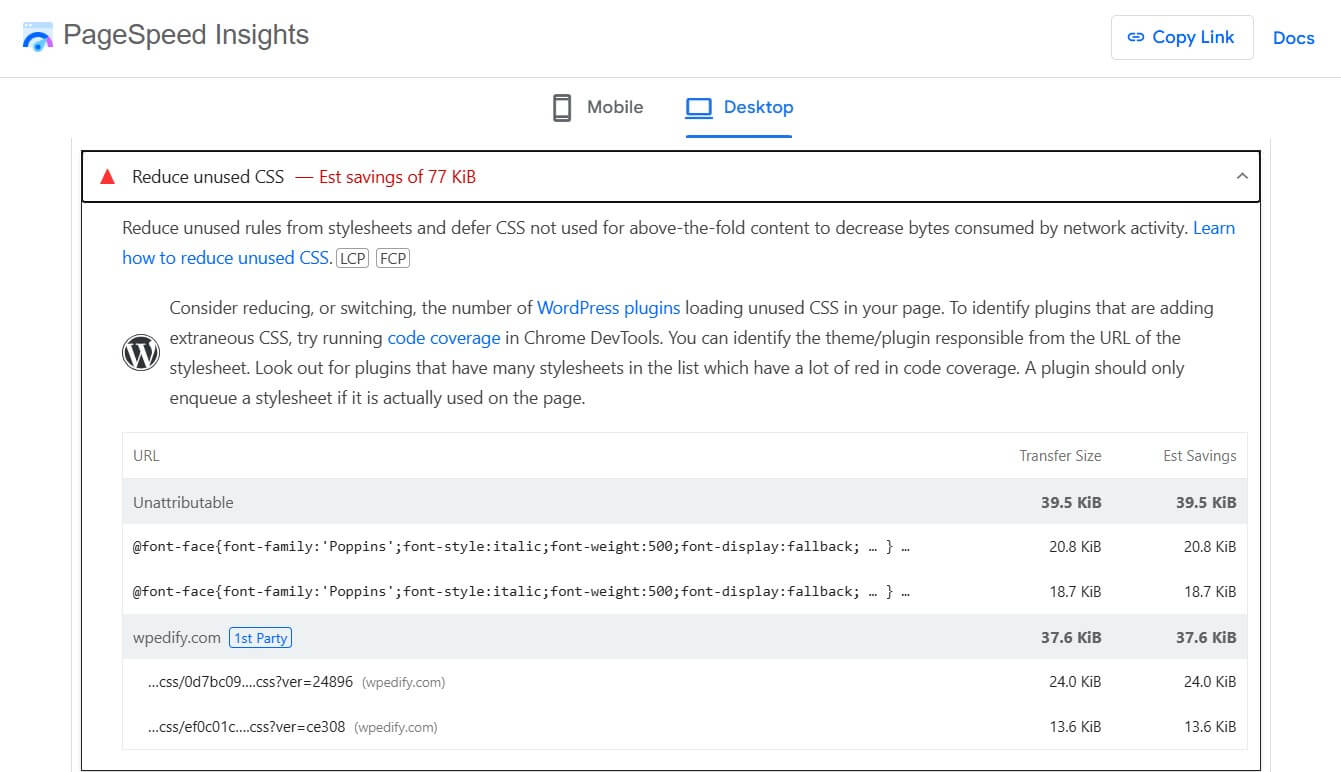The image size is (1341, 772).
Task: Click the 39.5 KiB transfer size value
Action: coord(1071,502)
